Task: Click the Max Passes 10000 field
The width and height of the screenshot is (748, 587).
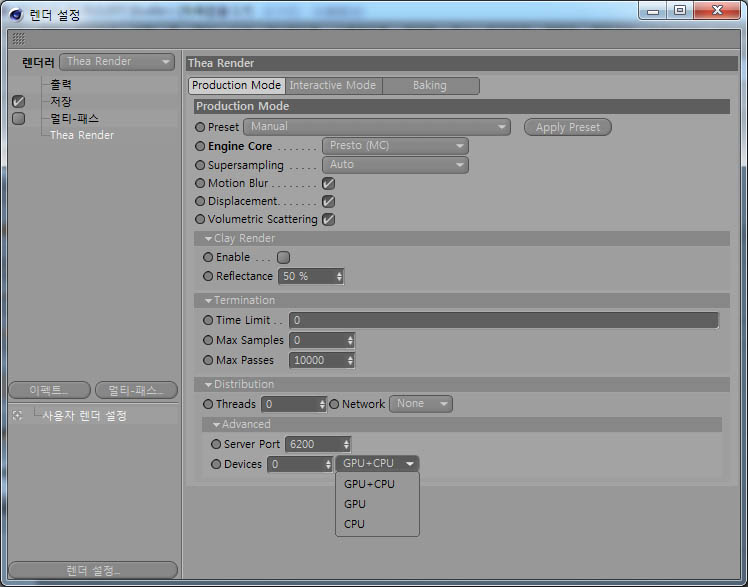Action: [x=318, y=360]
